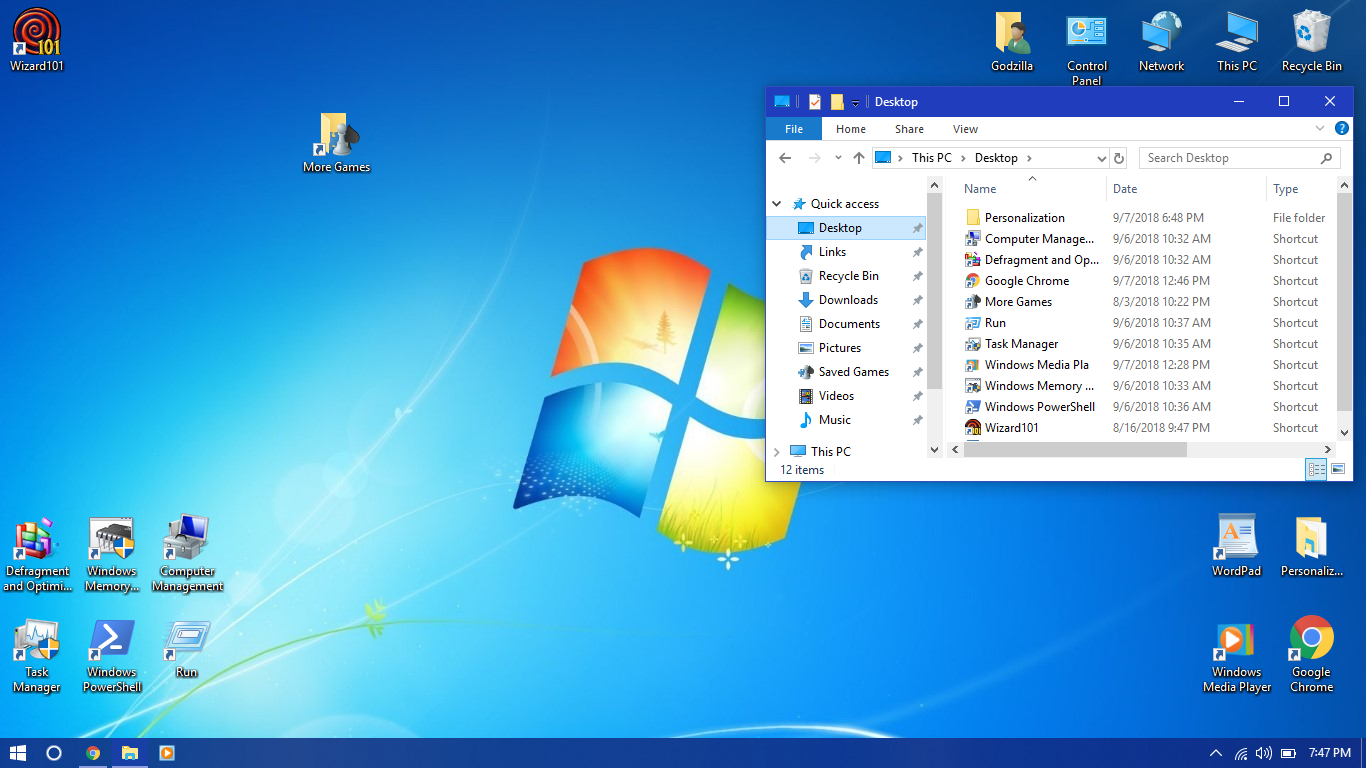This screenshot has height=768, width=1366.
Task: Launch Chrome from the taskbar
Action: tap(93, 753)
